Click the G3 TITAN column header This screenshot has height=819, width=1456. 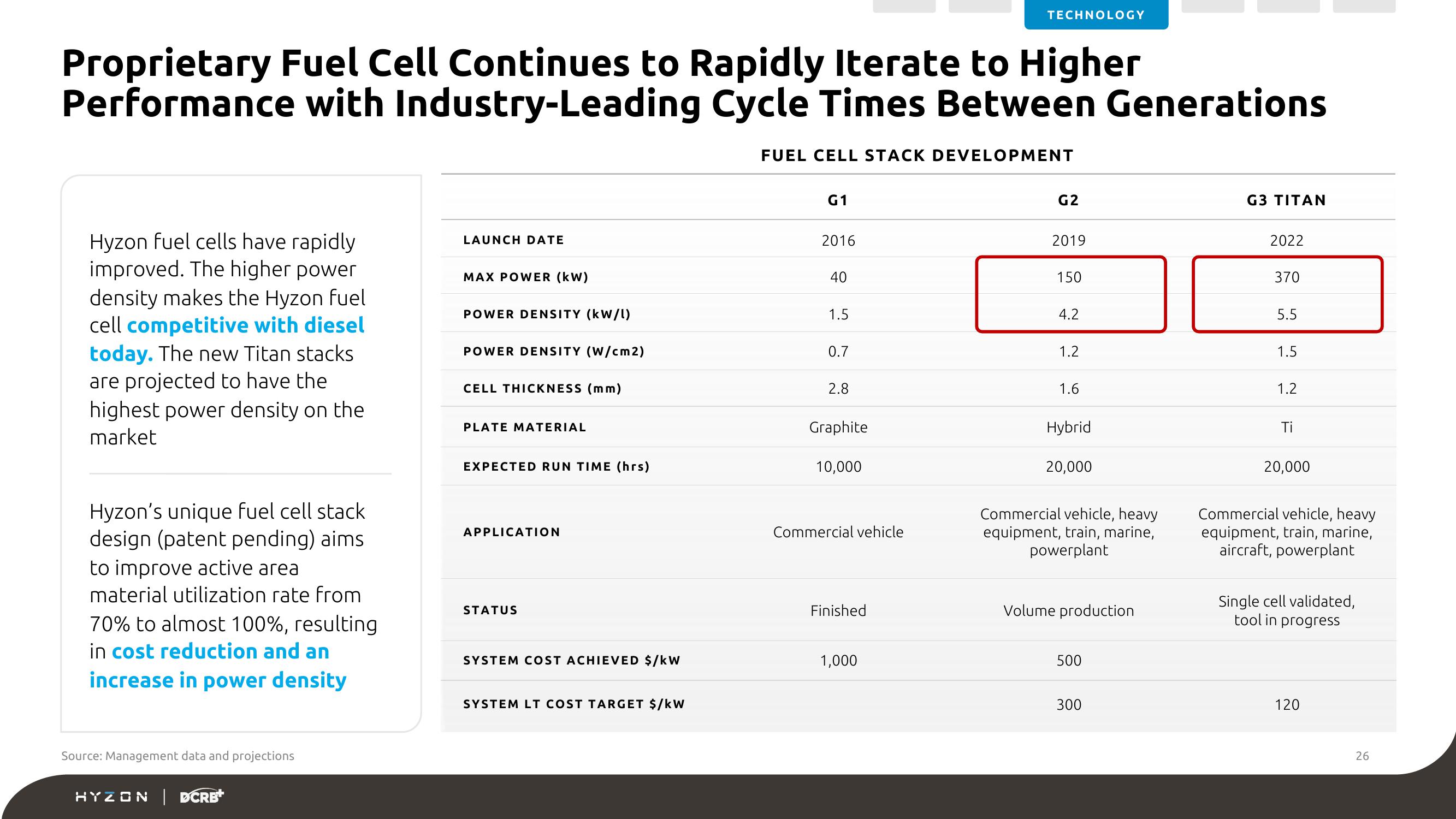point(1287,200)
